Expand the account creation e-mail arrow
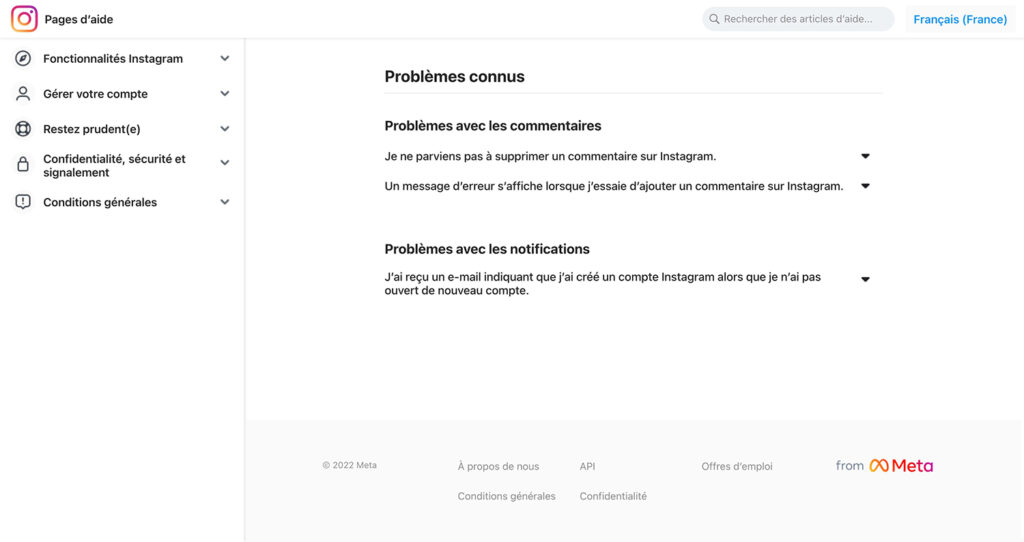This screenshot has width=1024, height=542. (865, 280)
